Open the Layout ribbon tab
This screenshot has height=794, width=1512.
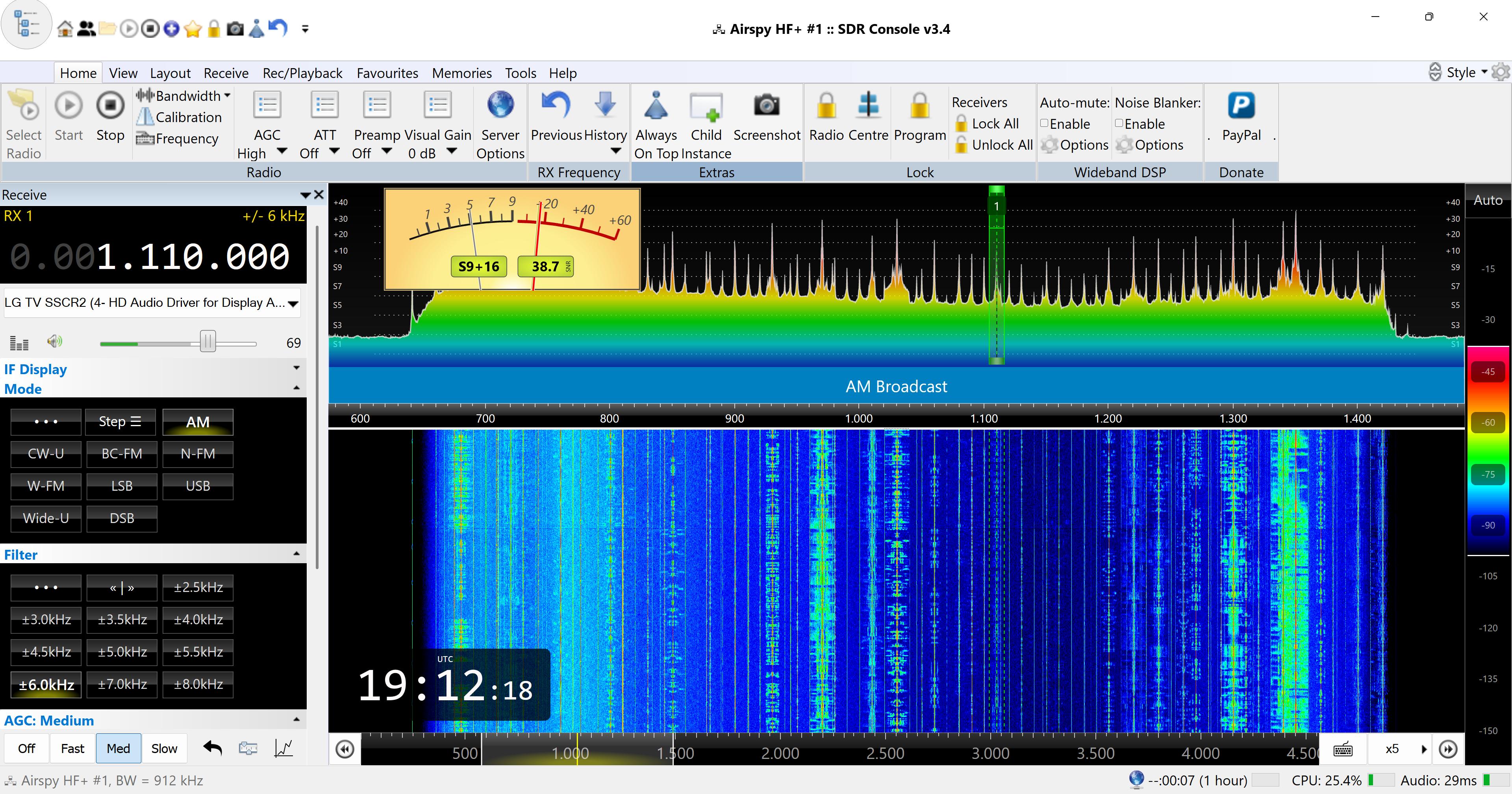click(x=170, y=73)
